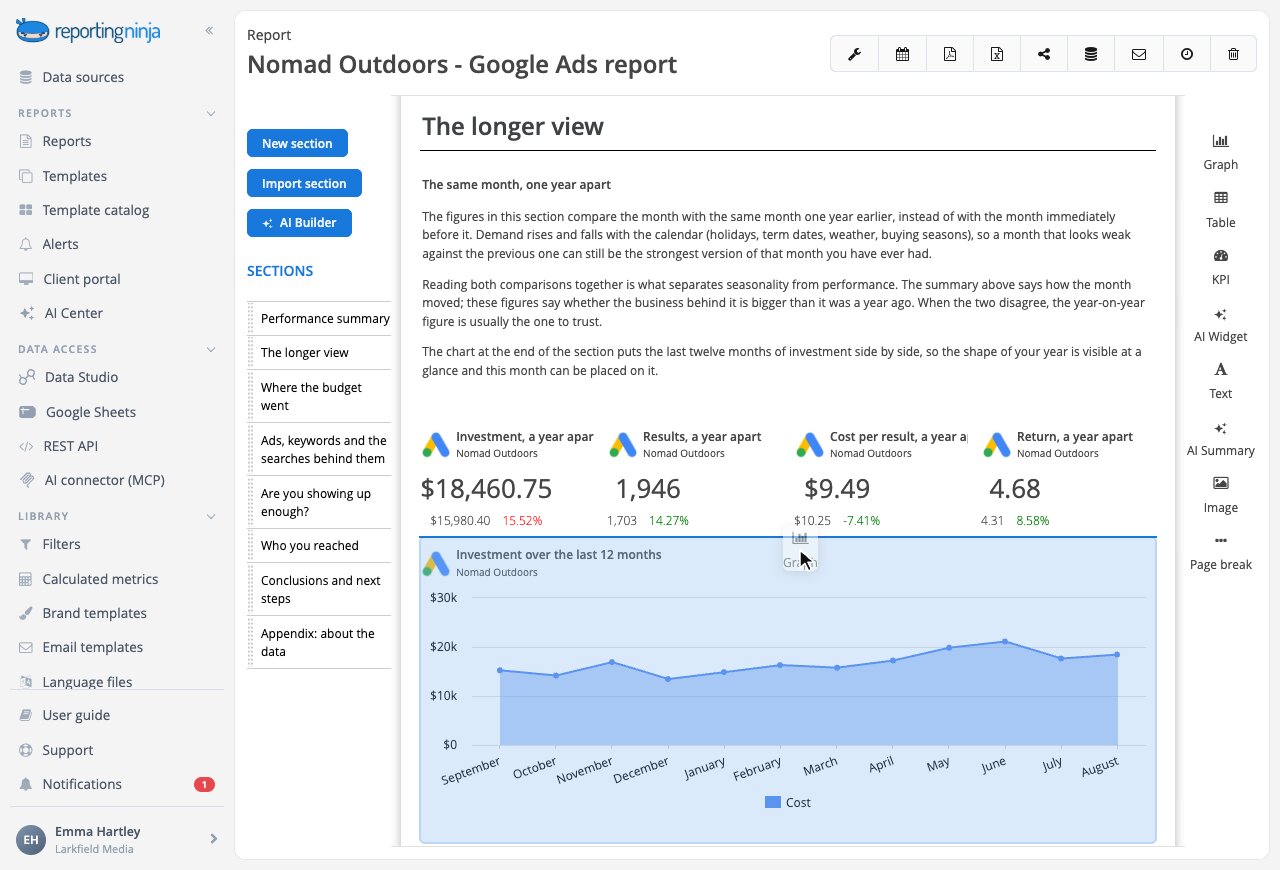Click the share report icon
The height and width of the screenshot is (870, 1280).
pos(1044,54)
